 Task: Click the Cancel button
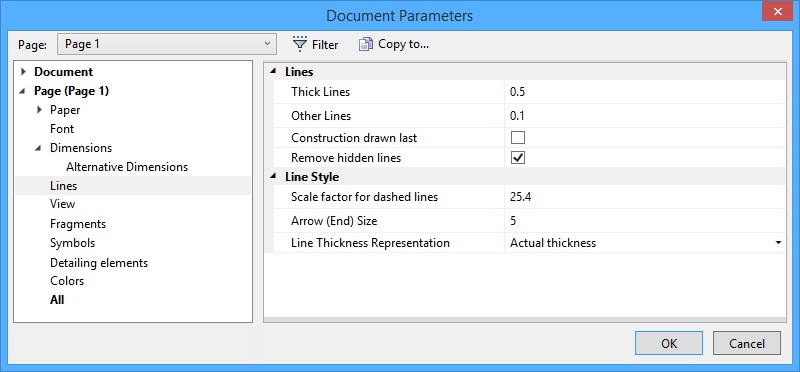(x=747, y=343)
